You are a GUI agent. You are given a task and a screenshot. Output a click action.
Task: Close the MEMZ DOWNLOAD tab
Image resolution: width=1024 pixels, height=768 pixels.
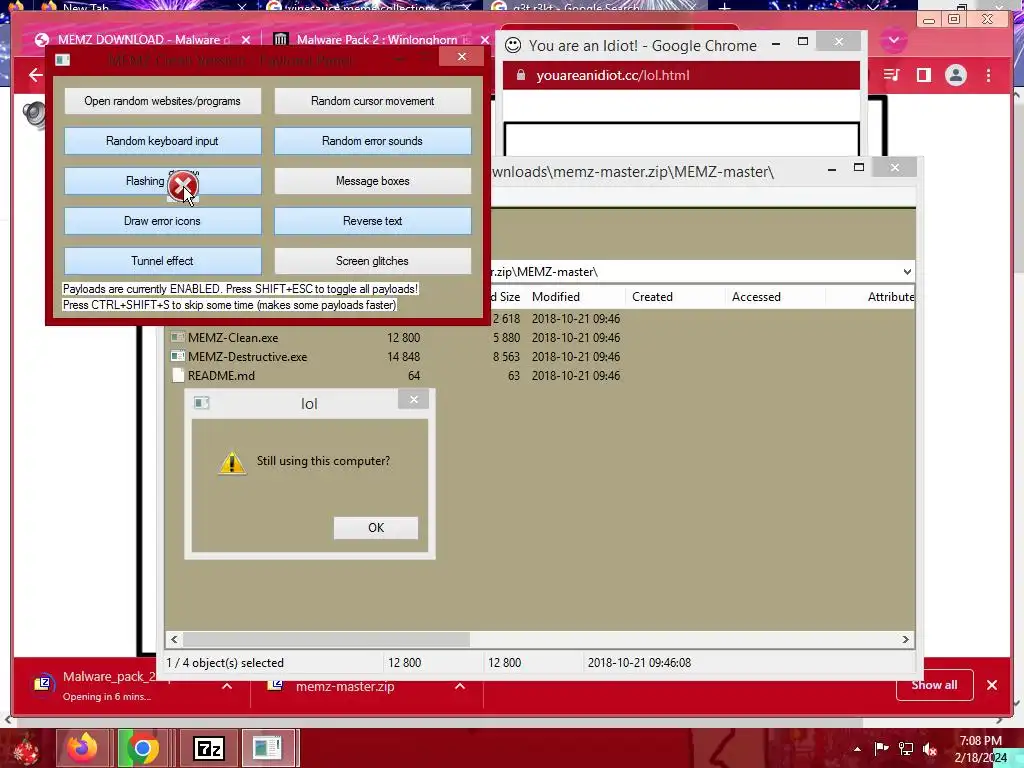(x=246, y=40)
